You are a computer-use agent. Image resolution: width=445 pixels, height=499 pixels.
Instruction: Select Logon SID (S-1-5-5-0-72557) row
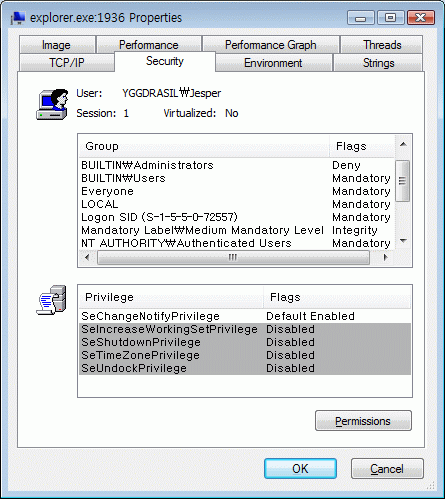pos(237,217)
